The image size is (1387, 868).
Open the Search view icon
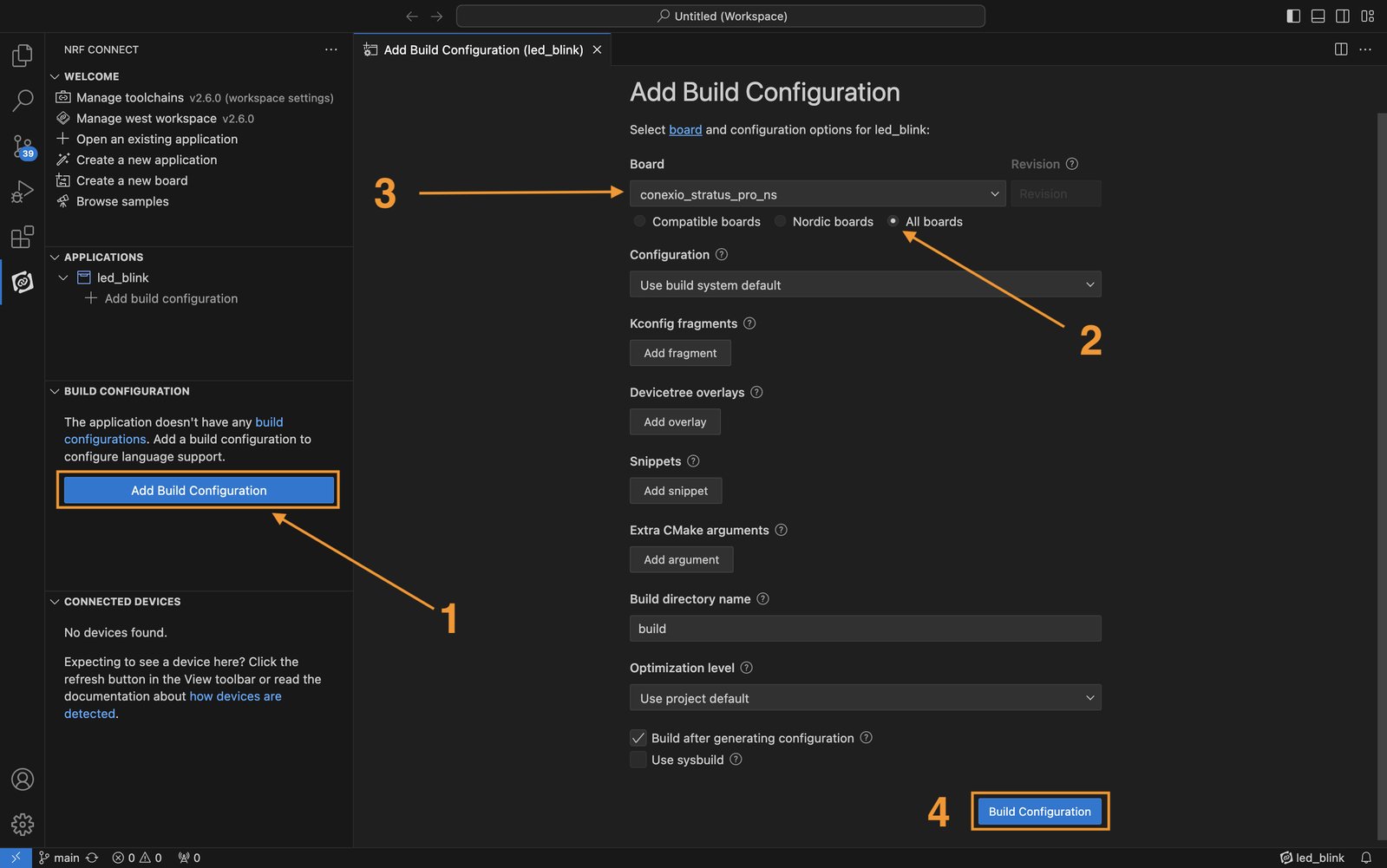pos(23,101)
